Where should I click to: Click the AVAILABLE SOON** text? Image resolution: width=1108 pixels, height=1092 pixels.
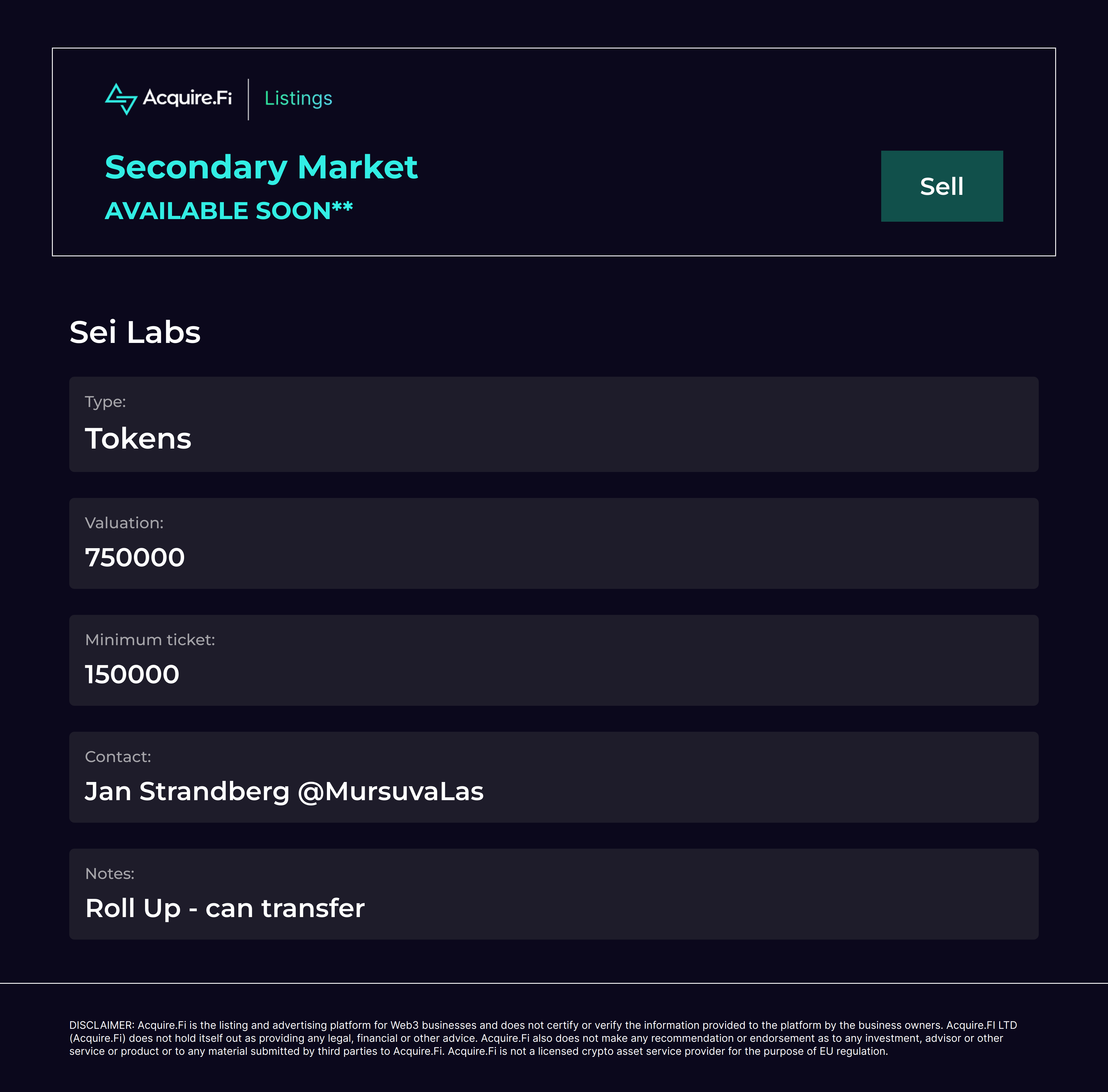228,211
